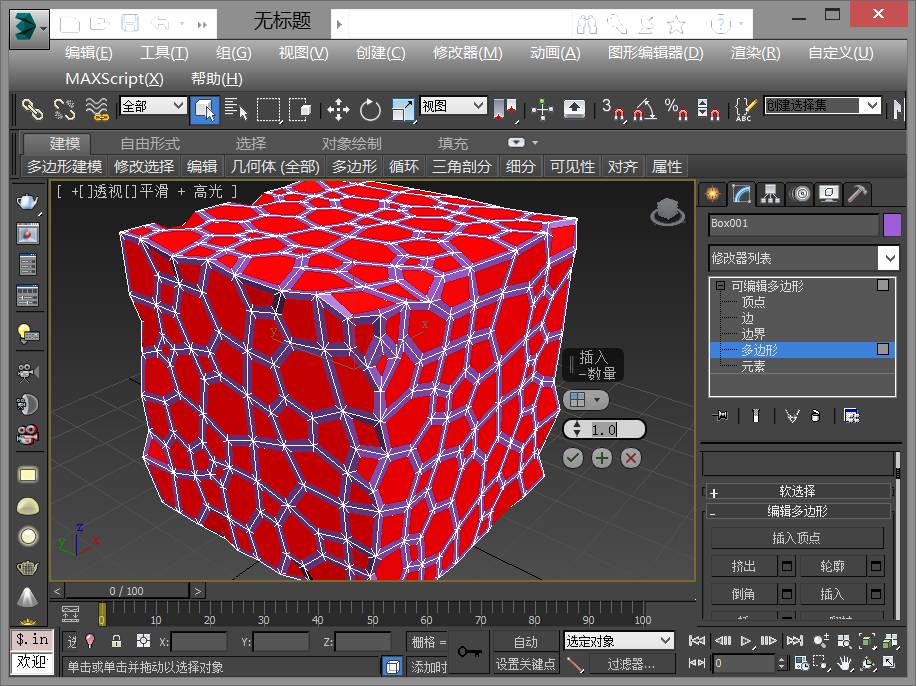Select the Link tool in the toolbar
The width and height of the screenshot is (916, 686).
(32, 109)
